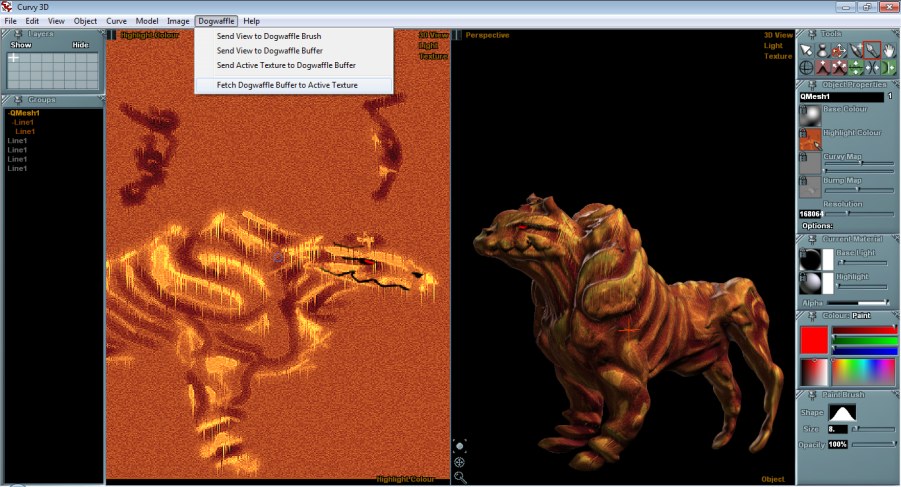Select the hand pan tool
Screen dimensions: 901x487
coord(888,50)
